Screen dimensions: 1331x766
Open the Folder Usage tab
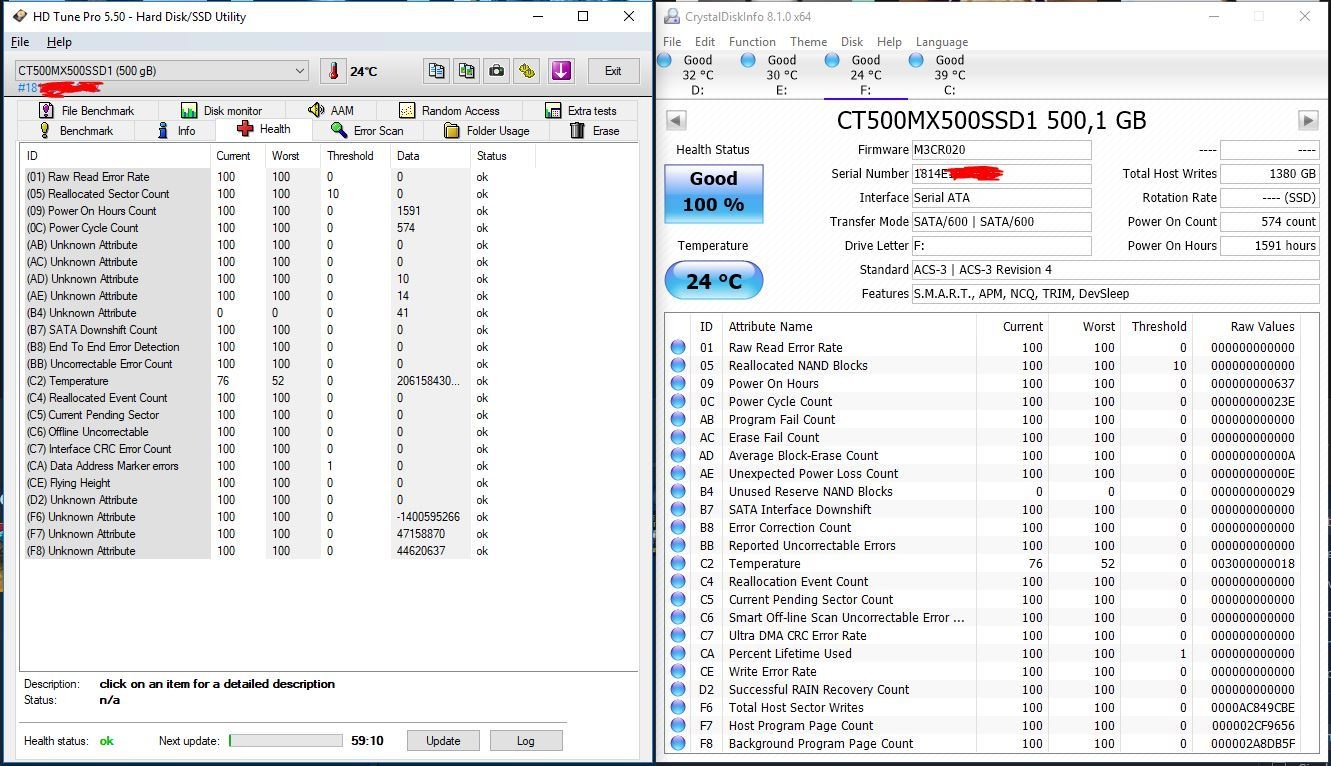pos(487,131)
